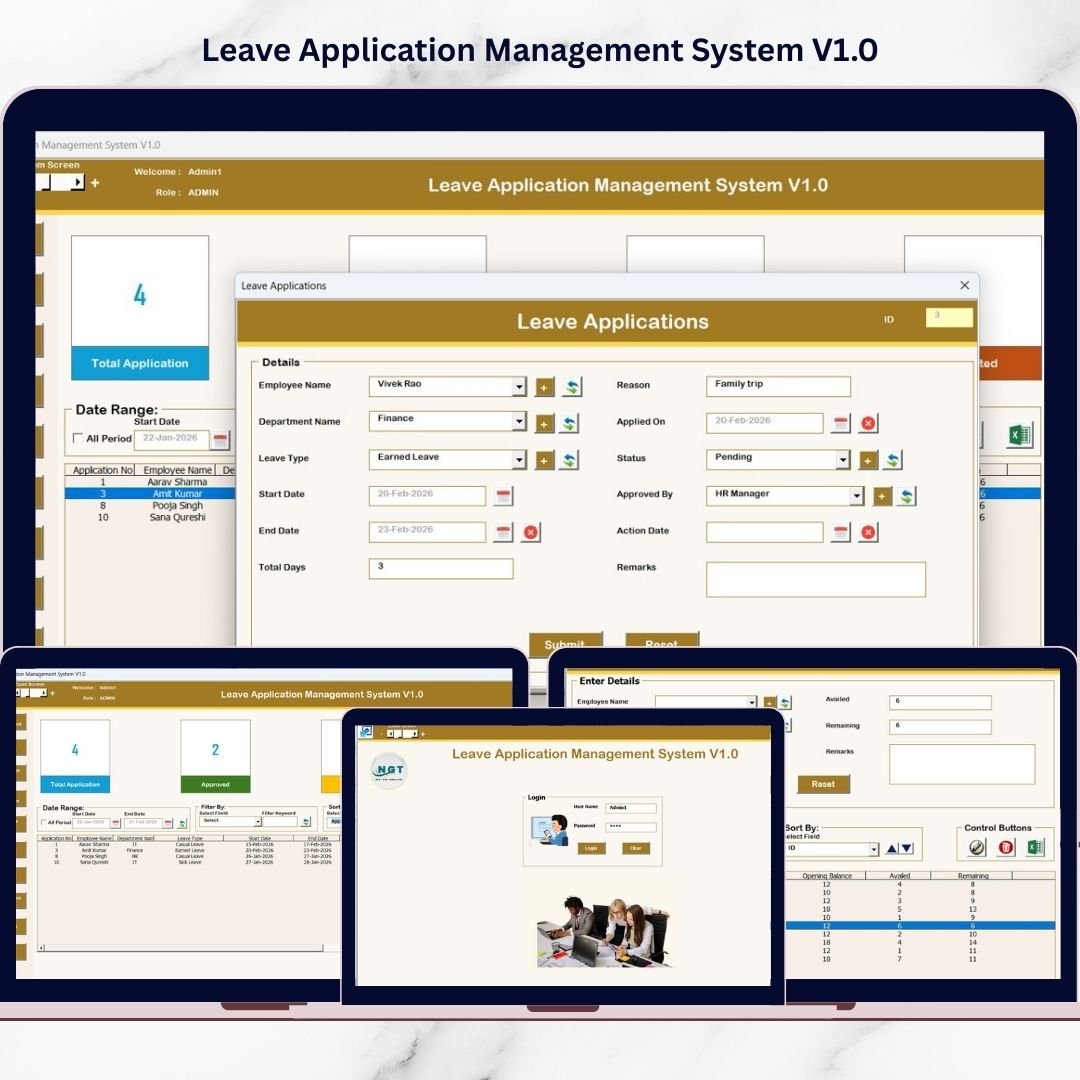Screen dimensions: 1080x1080
Task: Click refresh icon next to Status dropdown
Action: tap(893, 460)
